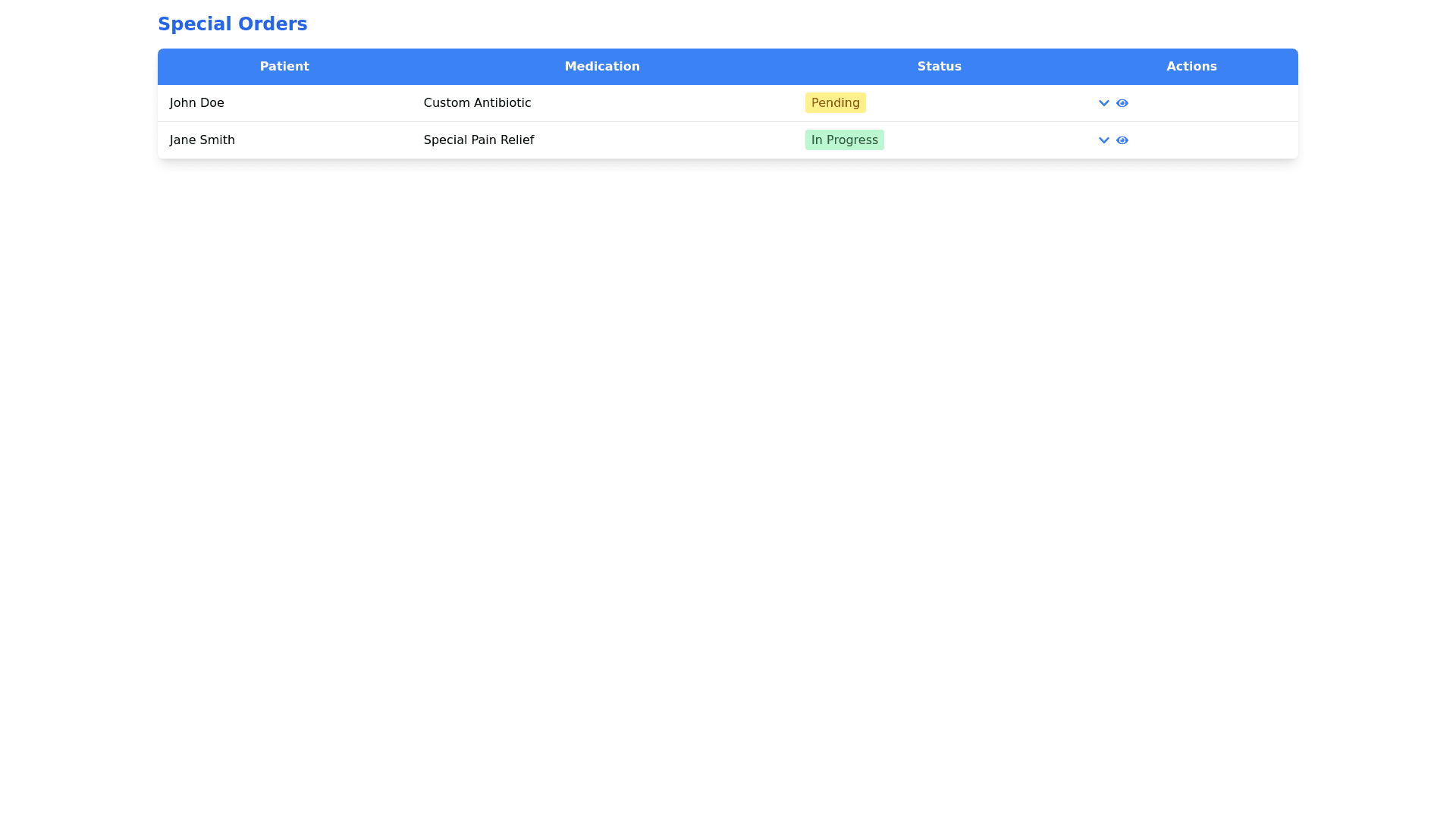Screen dimensions: 1456x819
Task: Click the Actions column header
Action: (x=1191, y=67)
